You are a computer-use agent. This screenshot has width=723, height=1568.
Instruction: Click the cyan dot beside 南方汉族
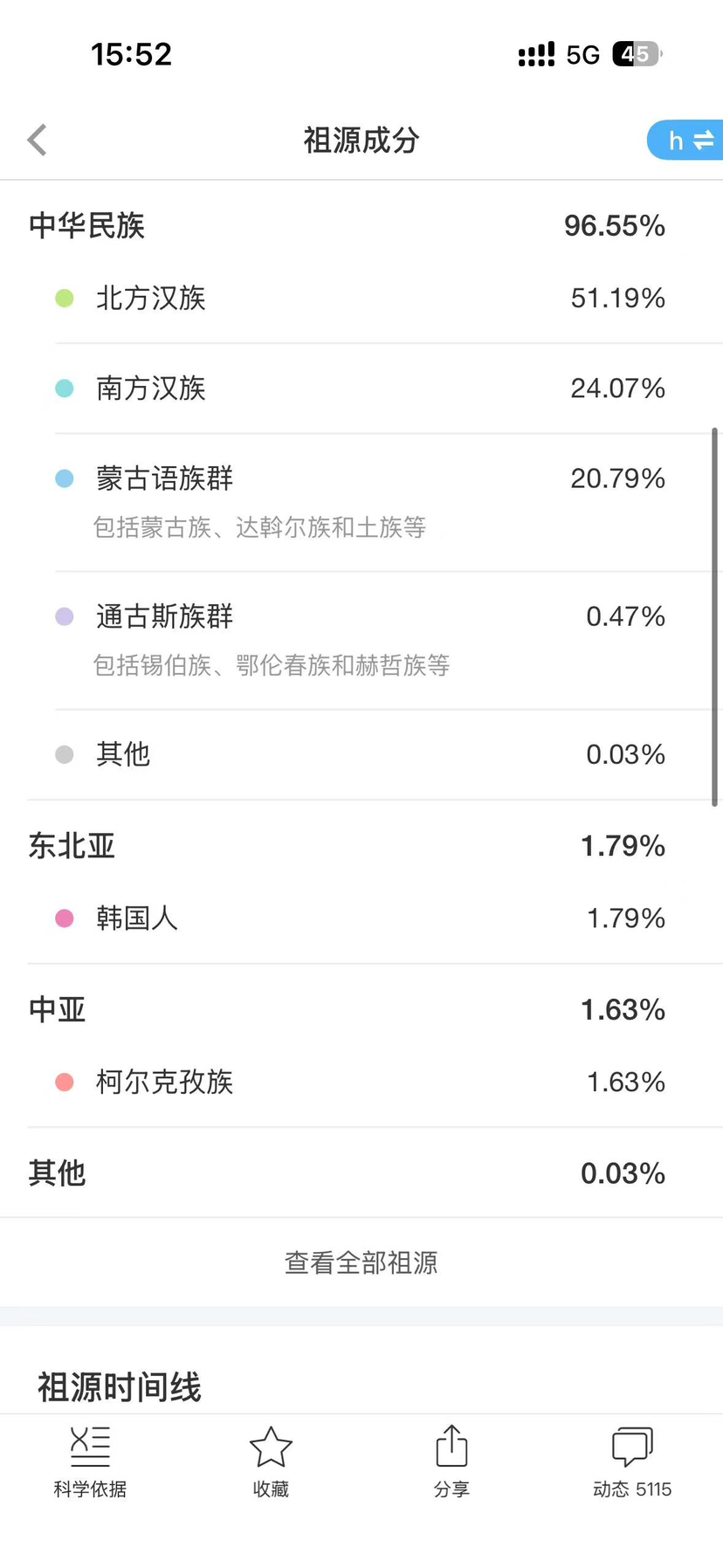(x=65, y=389)
